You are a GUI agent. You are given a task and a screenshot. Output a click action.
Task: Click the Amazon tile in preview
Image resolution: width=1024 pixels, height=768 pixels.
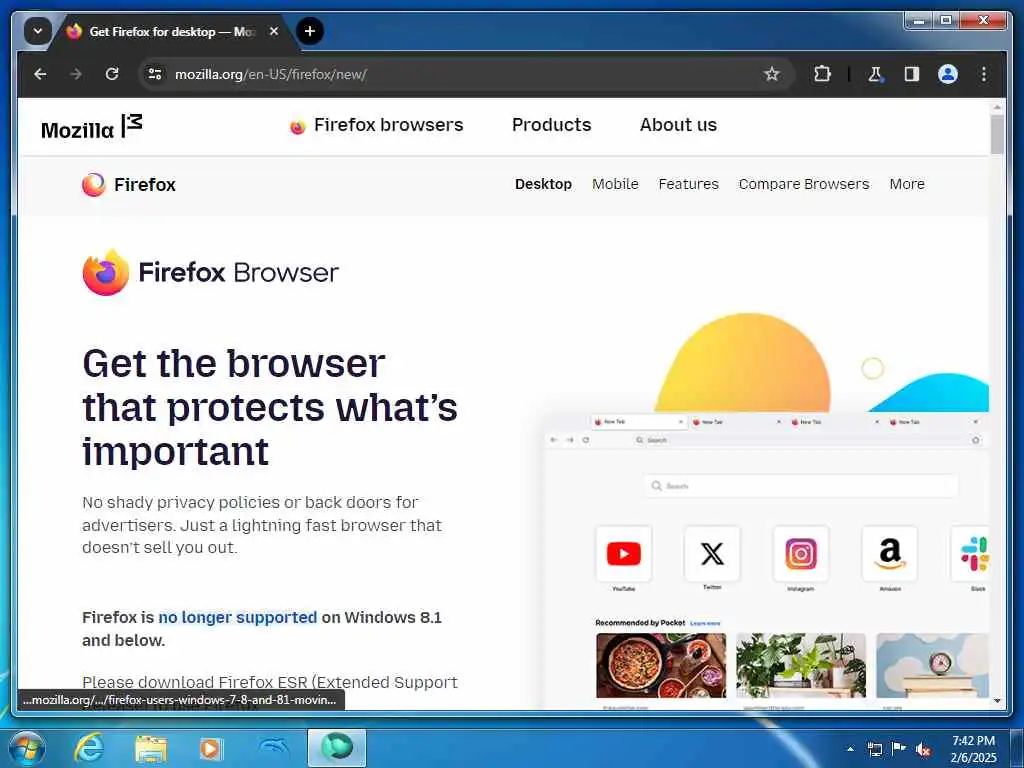tap(889, 554)
